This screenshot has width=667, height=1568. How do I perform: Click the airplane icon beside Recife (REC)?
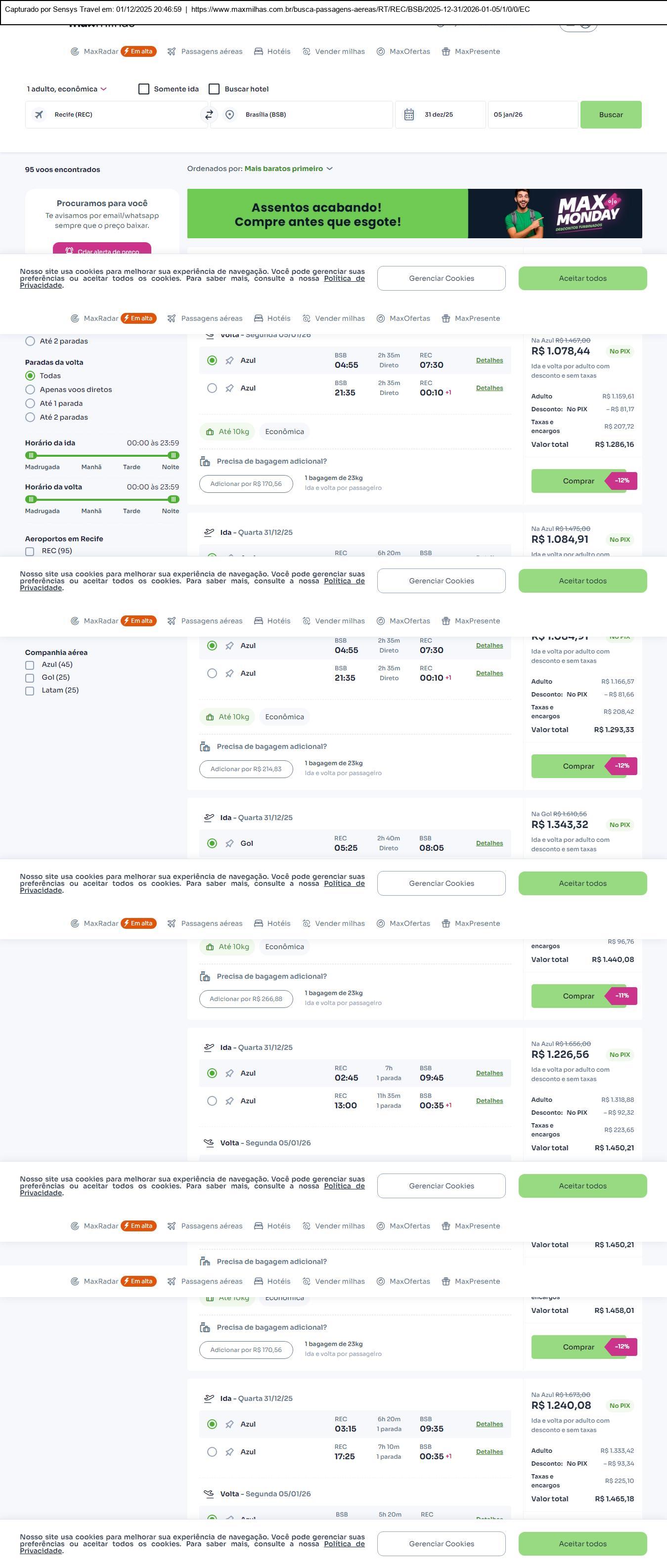coord(39,114)
